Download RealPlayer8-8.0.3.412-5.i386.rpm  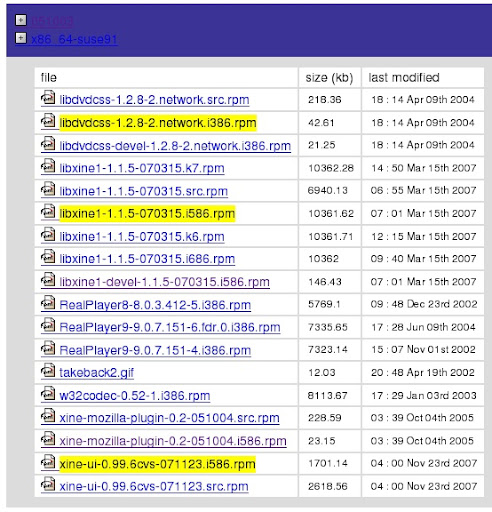pos(155,305)
